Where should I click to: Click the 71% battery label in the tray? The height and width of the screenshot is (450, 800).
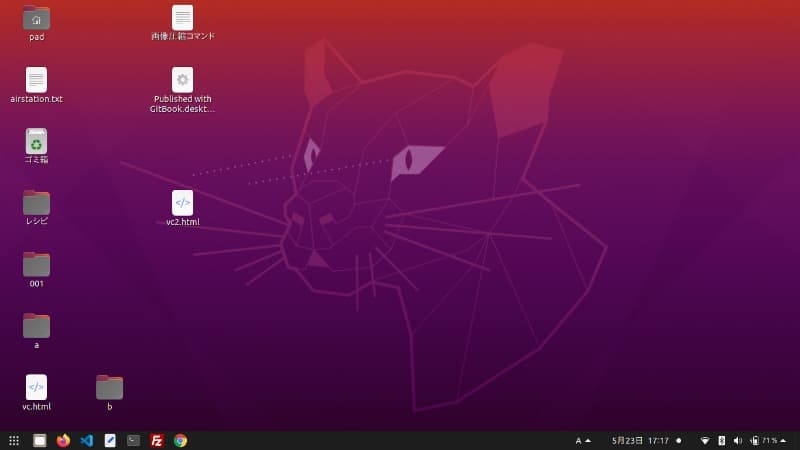pos(770,440)
